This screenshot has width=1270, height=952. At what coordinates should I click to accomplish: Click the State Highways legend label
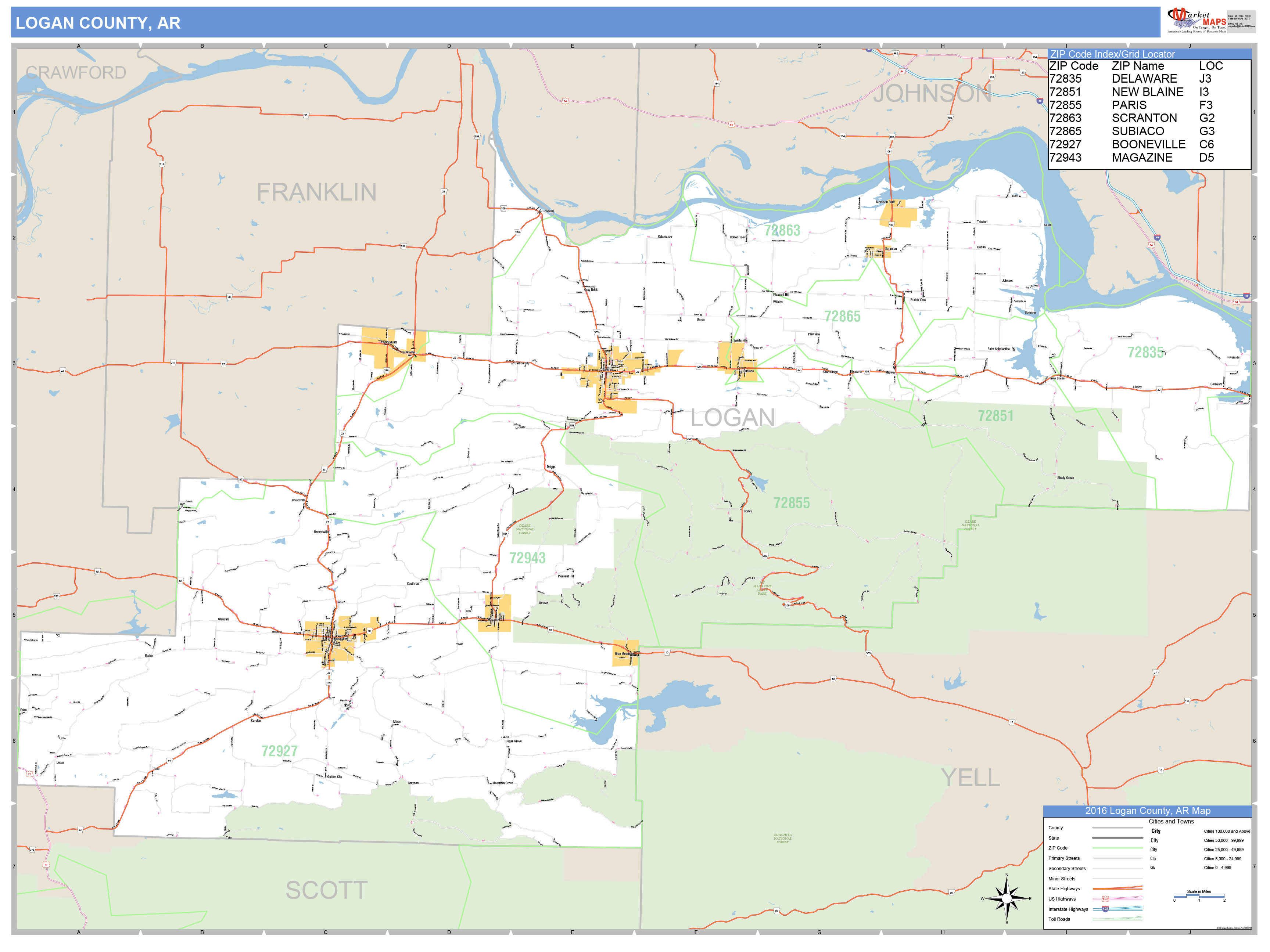coord(1064,888)
